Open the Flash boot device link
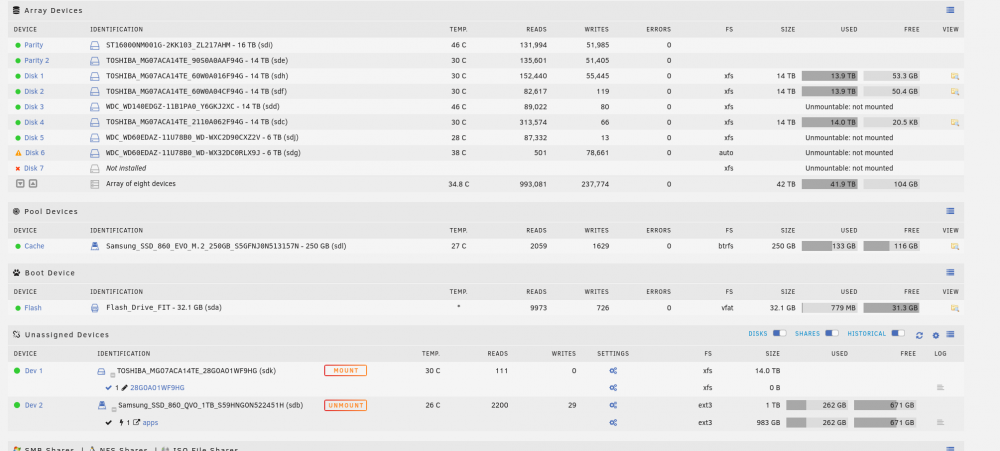Screen dimensions: 1000x451 [33, 307]
